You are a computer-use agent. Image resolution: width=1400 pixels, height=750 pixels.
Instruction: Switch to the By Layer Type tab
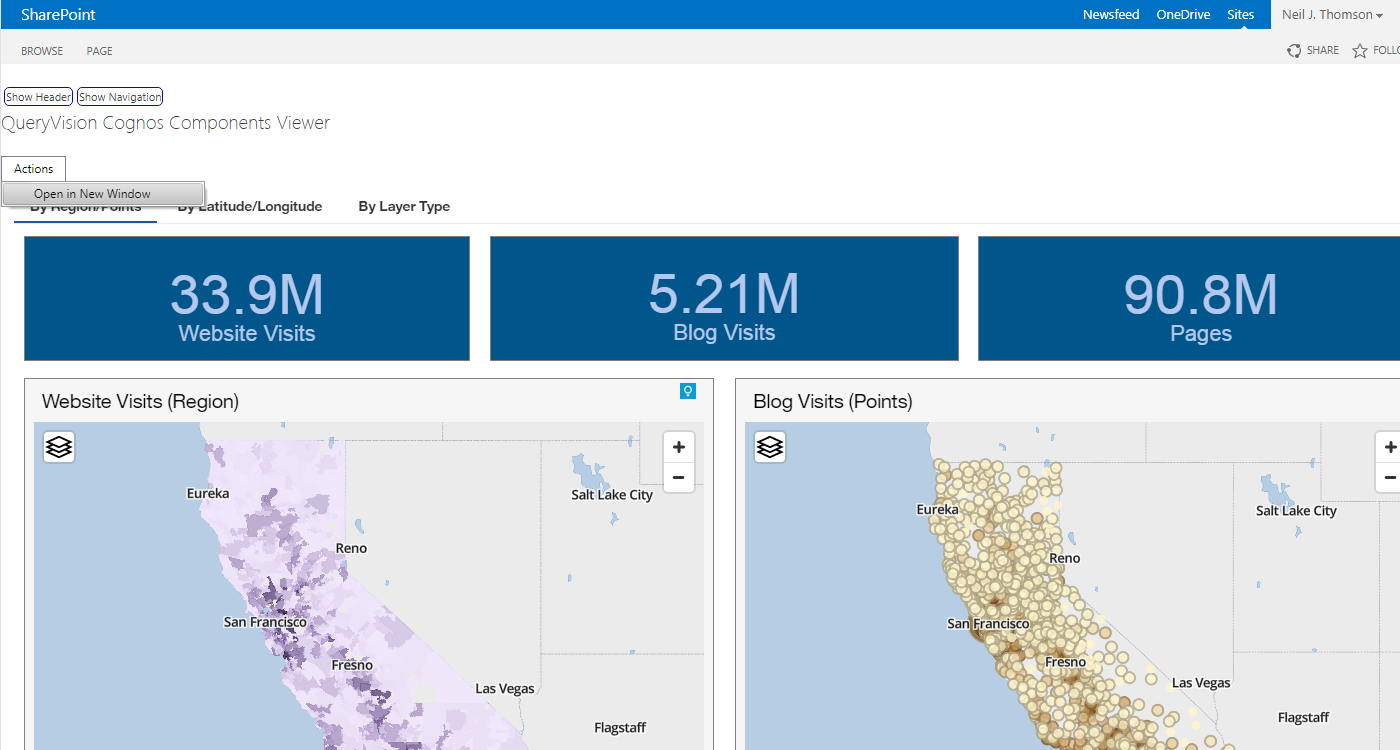coord(404,206)
